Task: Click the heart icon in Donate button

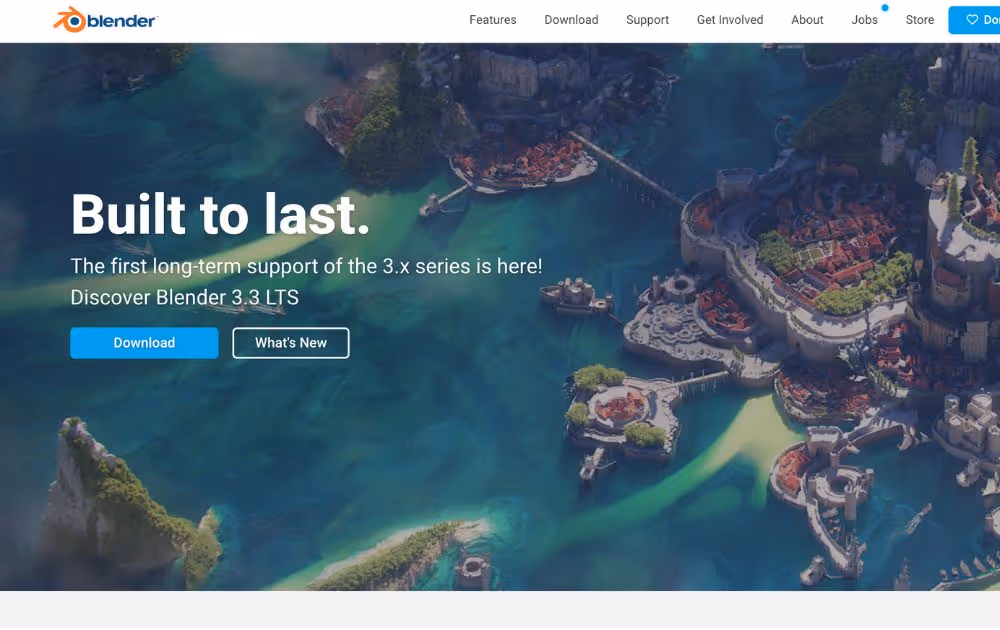Action: (x=972, y=20)
